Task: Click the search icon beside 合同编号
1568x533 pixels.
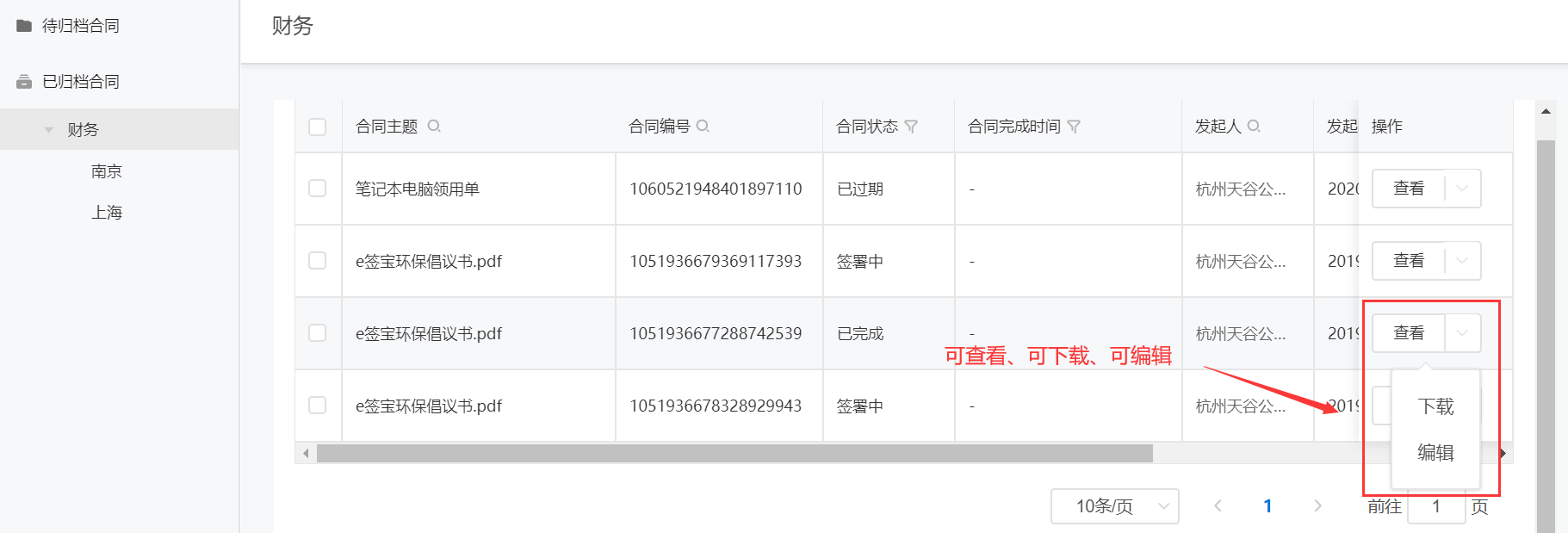Action: coord(703,127)
